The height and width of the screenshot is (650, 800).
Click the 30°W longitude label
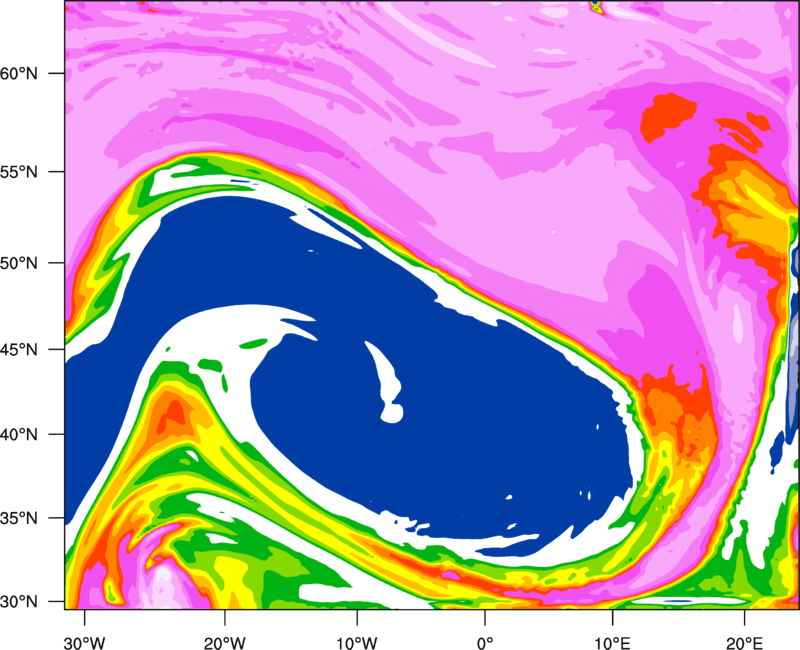[84, 643]
